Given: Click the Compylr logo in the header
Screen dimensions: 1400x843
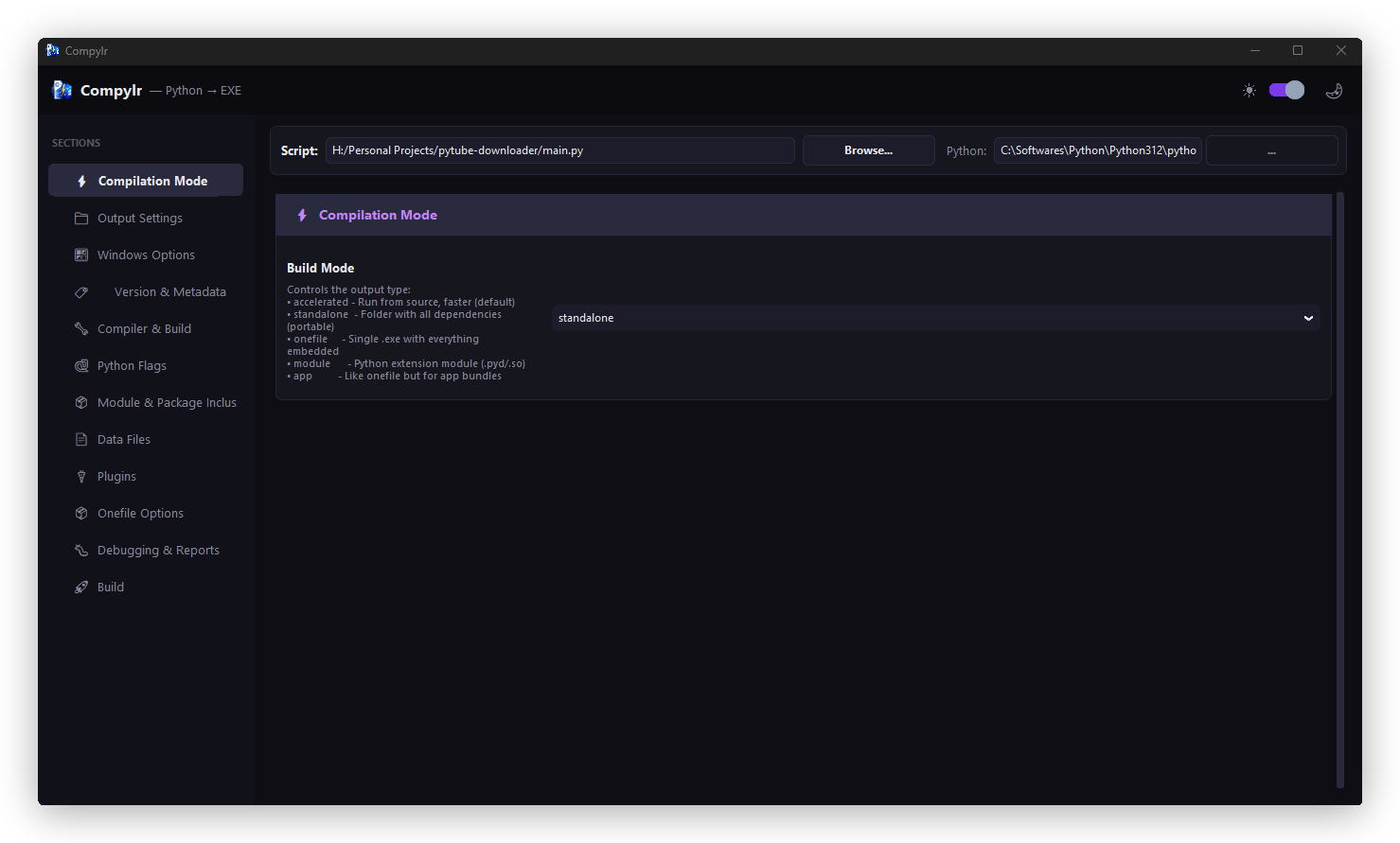Looking at the screenshot, I should 62,90.
